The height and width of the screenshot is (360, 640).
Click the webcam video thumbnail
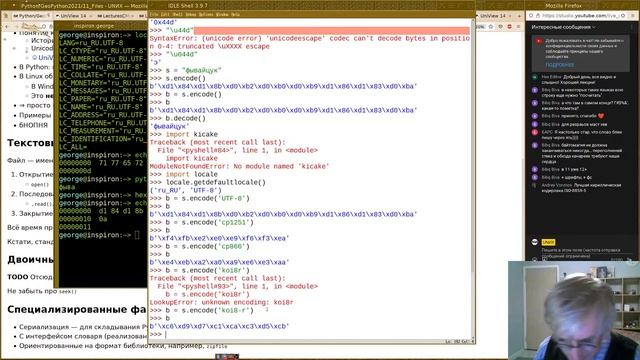point(574,310)
